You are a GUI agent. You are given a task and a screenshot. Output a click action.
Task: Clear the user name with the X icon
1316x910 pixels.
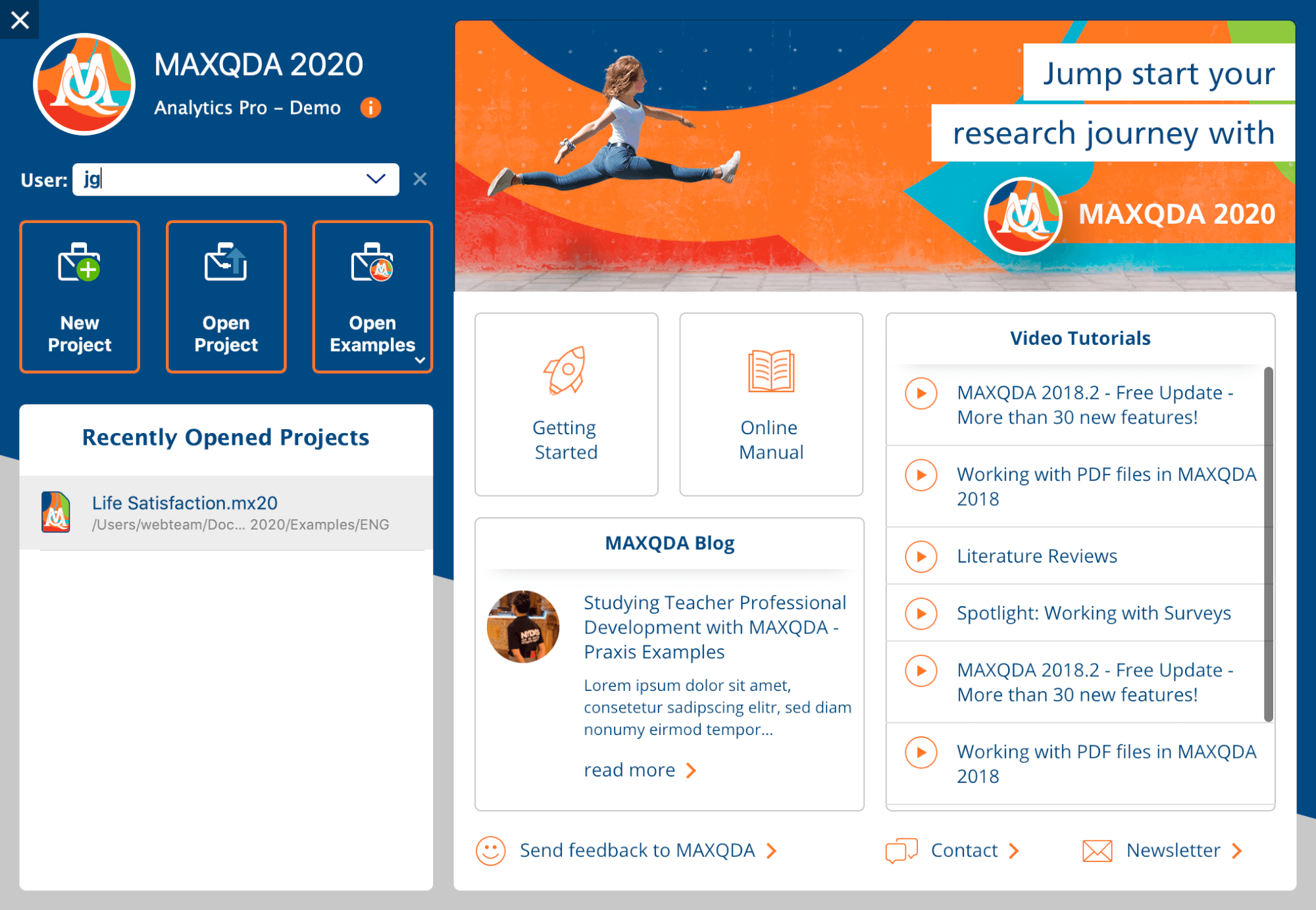(420, 179)
